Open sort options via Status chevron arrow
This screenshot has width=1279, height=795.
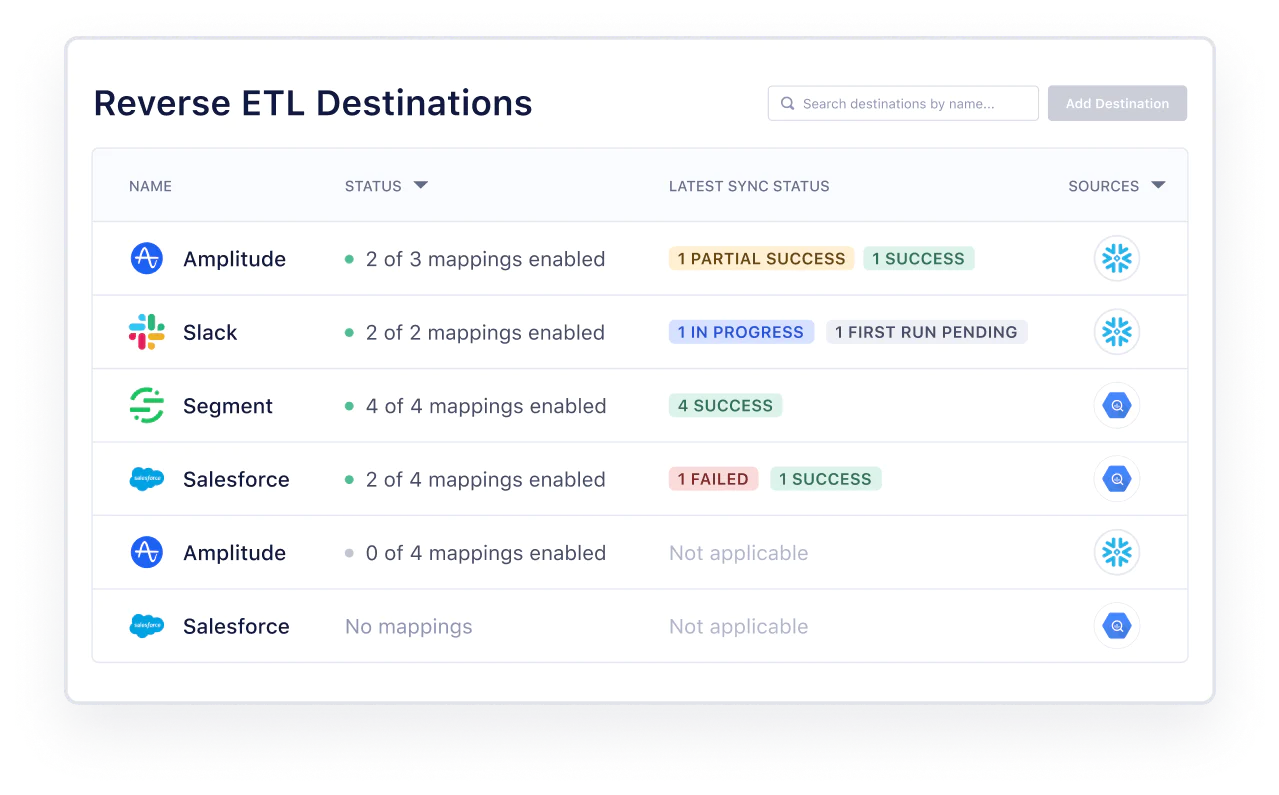(x=420, y=185)
